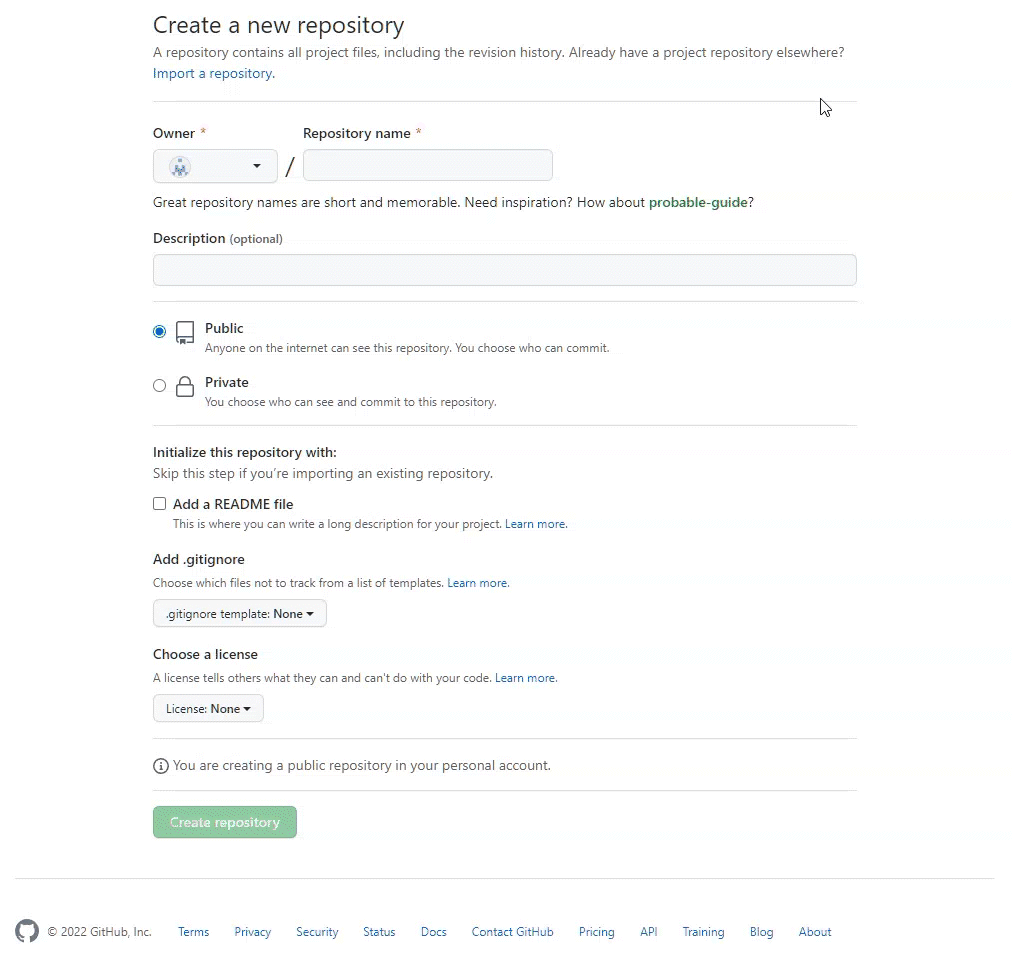Viewport: 1012px width, 954px height.
Task: Click the Create repository button
Action: tap(224, 821)
